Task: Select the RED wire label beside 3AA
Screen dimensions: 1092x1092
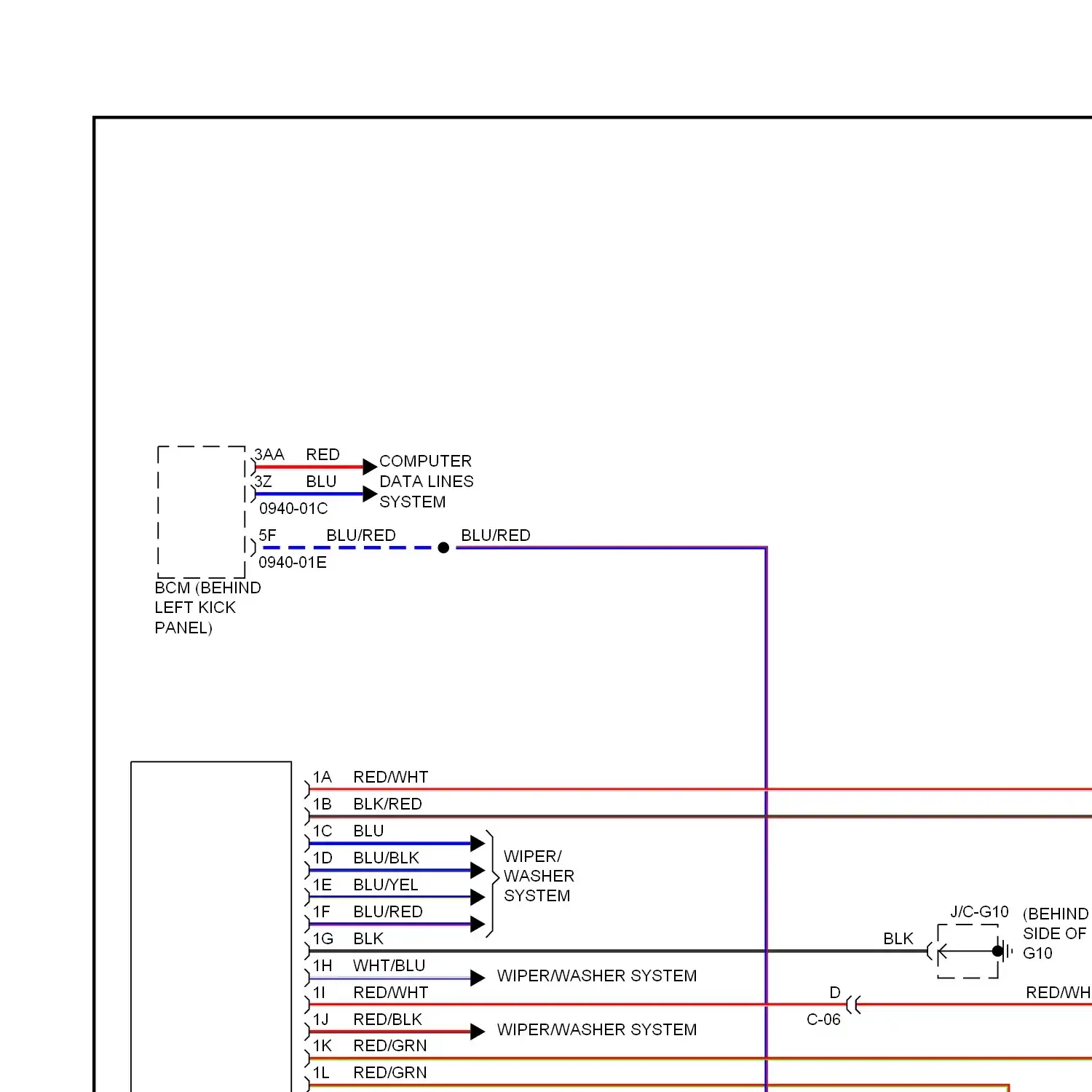Action: coord(323,454)
